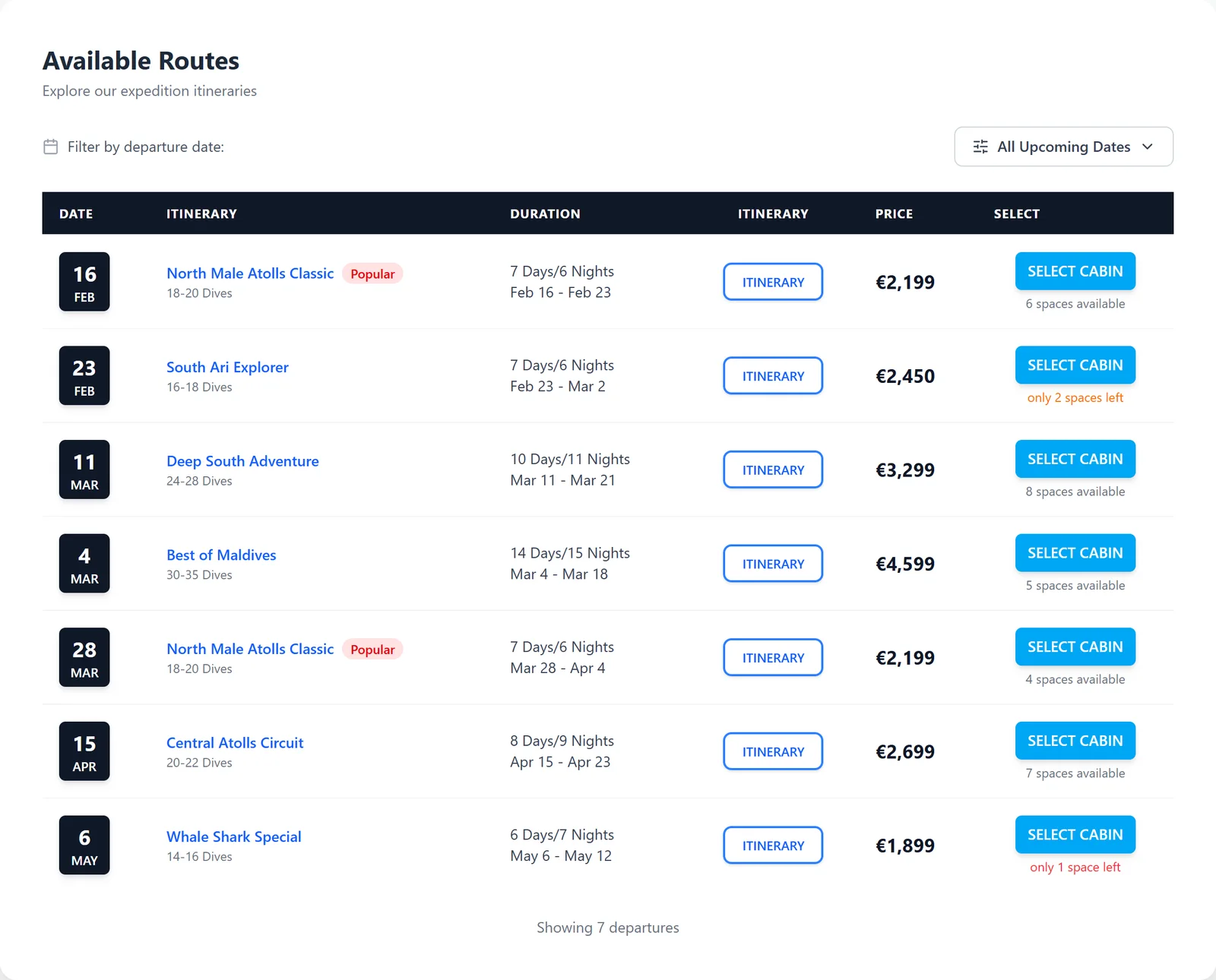Image resolution: width=1216 pixels, height=980 pixels.
Task: Click the DATE column header
Action: pyautogui.click(x=76, y=214)
